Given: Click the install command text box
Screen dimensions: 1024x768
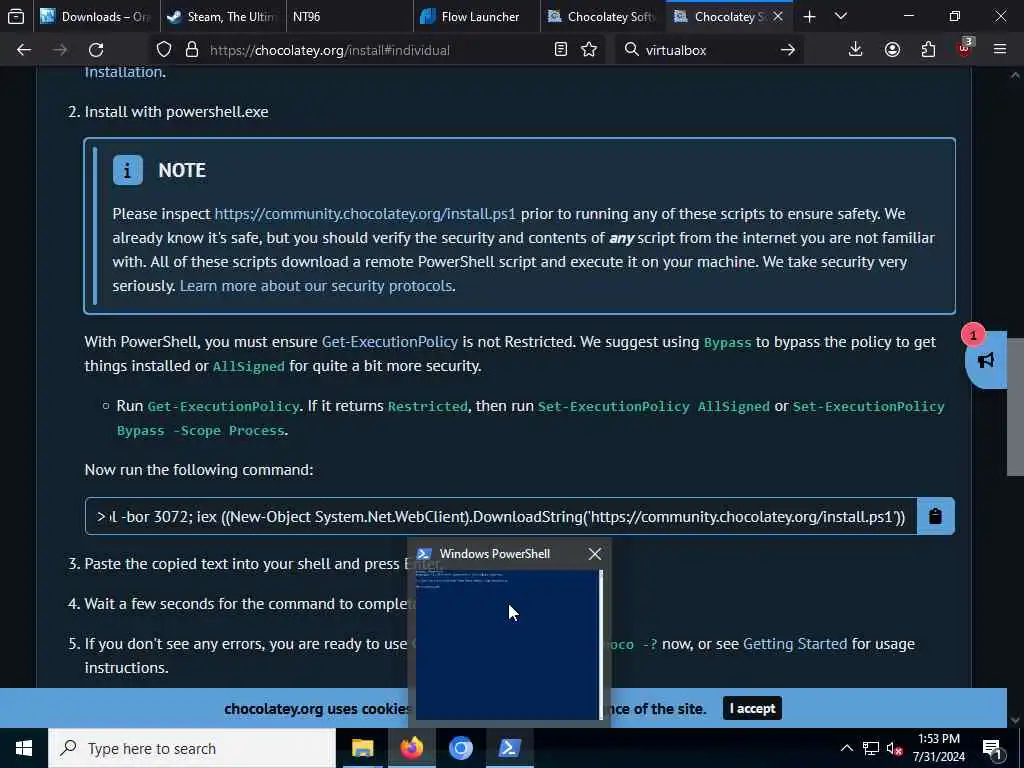Looking at the screenshot, I should tap(501, 516).
